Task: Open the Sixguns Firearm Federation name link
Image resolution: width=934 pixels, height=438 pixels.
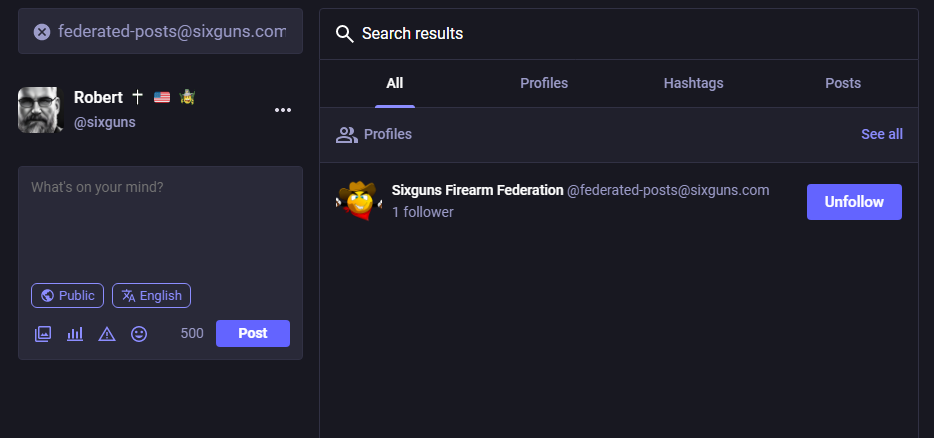Action: [477, 190]
